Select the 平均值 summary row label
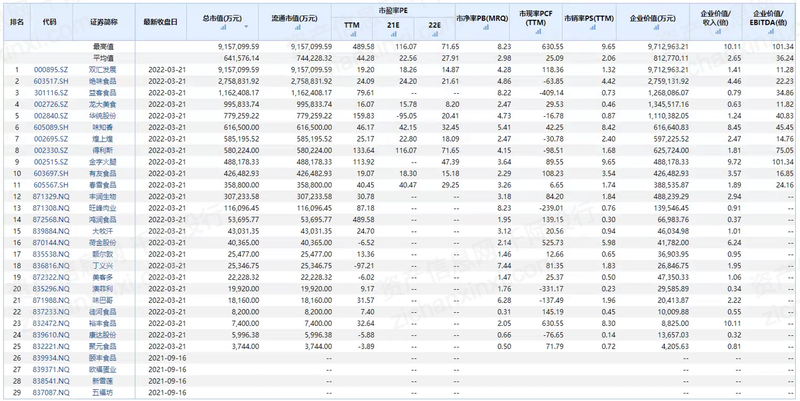Screen dimensions: 800x401 coord(101,58)
